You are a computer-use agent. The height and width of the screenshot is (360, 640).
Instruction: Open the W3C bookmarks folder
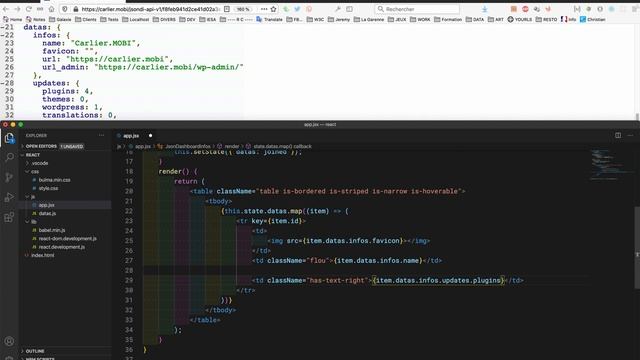click(x=315, y=19)
